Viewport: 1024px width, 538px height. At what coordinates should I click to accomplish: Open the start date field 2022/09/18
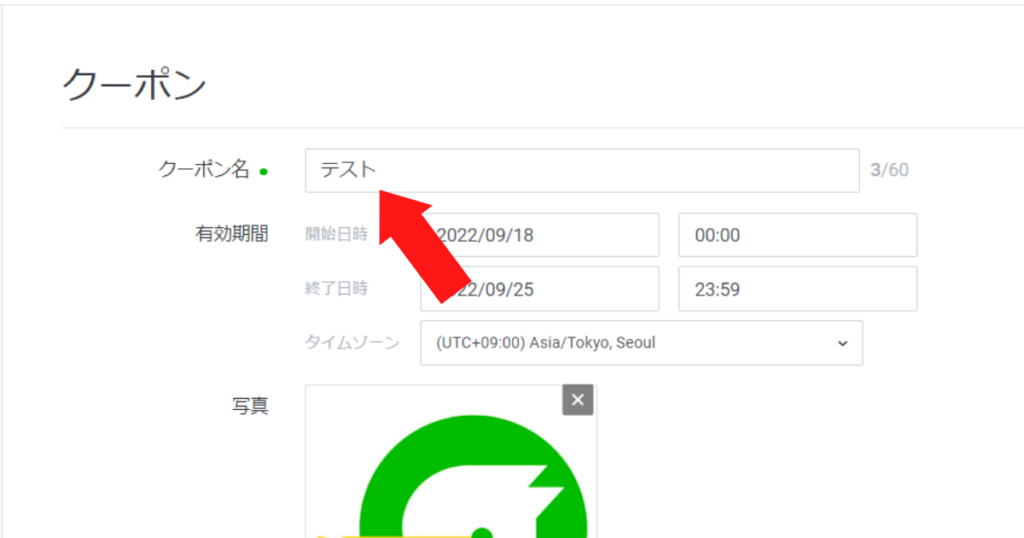pos(539,235)
